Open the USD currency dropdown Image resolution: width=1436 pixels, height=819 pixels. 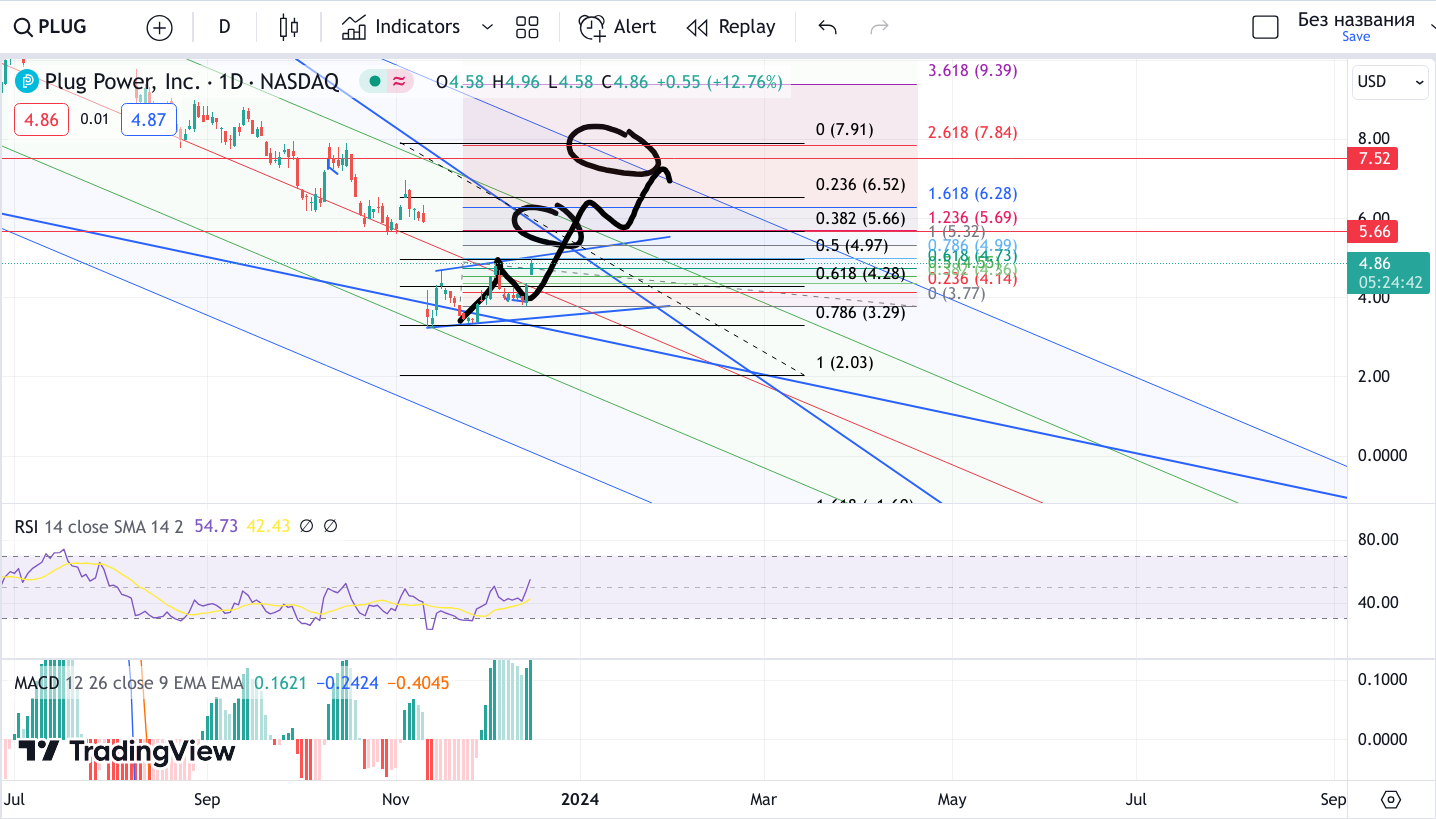(x=1390, y=82)
